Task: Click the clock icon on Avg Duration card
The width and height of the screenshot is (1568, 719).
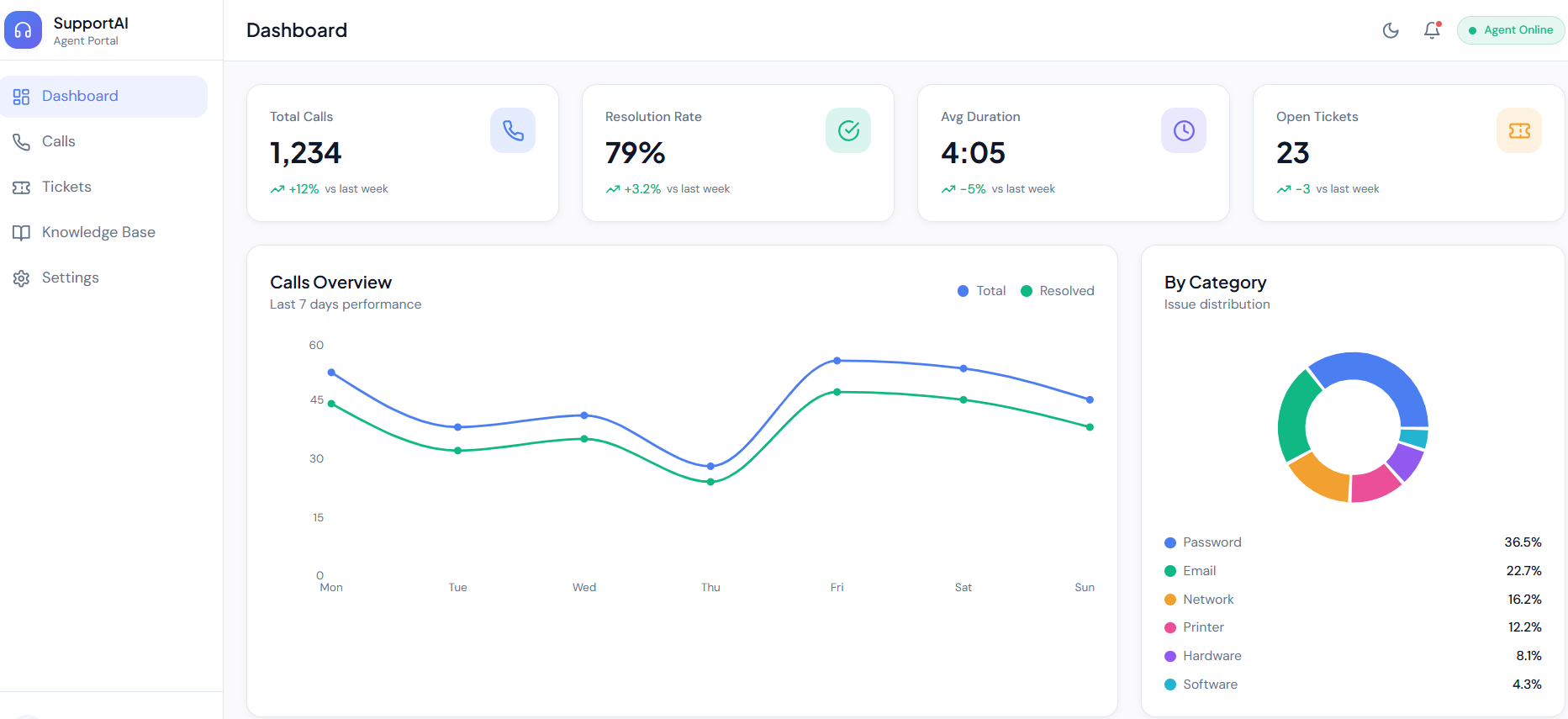Action: tap(1184, 130)
